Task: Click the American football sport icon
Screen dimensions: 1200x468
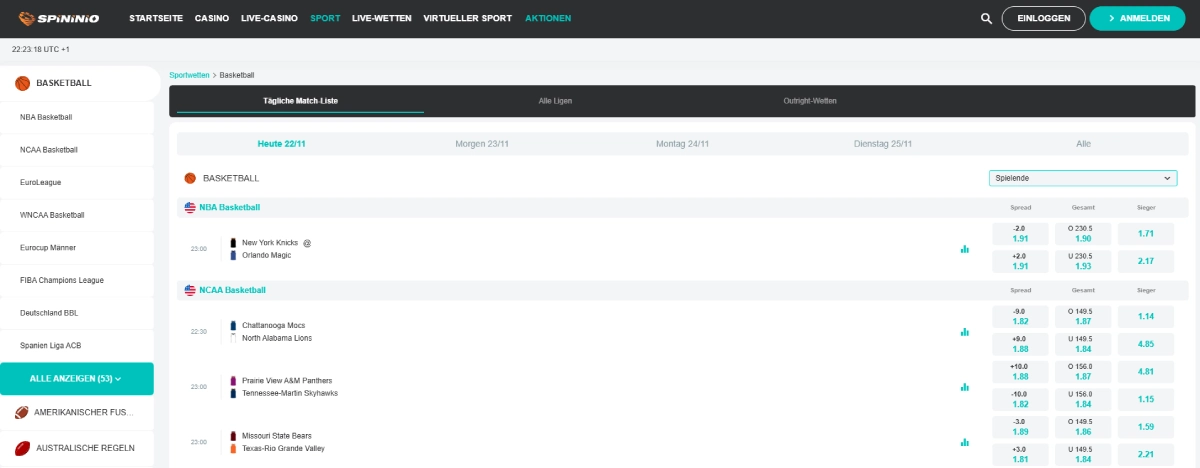Action: click(22, 412)
